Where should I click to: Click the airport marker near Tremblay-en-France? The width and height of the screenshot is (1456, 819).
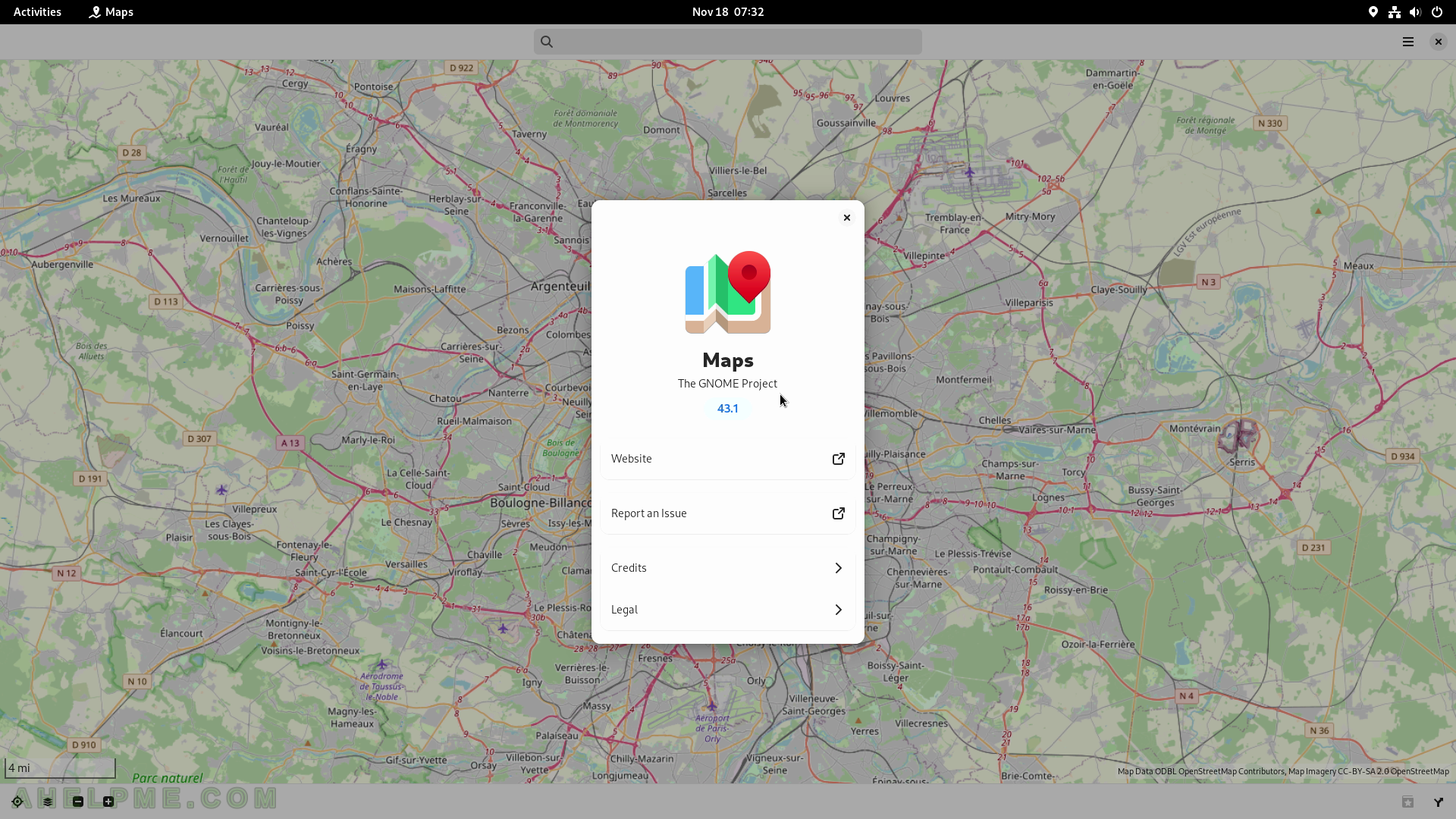970,173
